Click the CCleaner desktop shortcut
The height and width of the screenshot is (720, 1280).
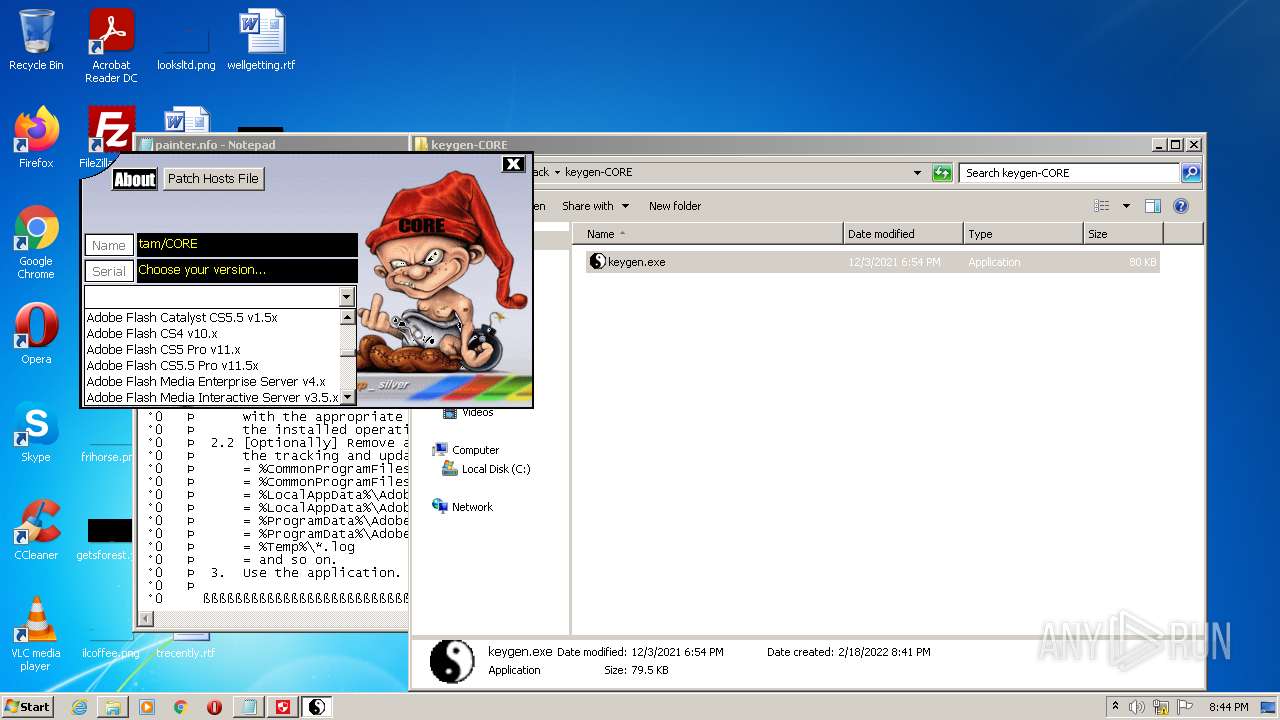pos(36,530)
